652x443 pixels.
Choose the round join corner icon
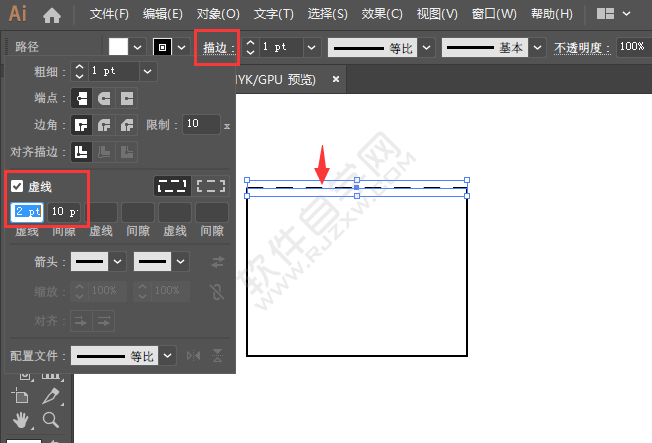coord(104,125)
